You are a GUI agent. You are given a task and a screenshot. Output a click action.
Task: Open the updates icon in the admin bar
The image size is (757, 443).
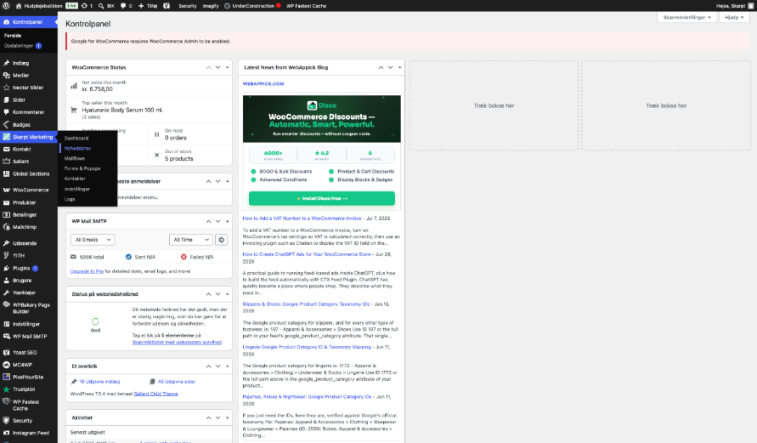coord(87,6)
